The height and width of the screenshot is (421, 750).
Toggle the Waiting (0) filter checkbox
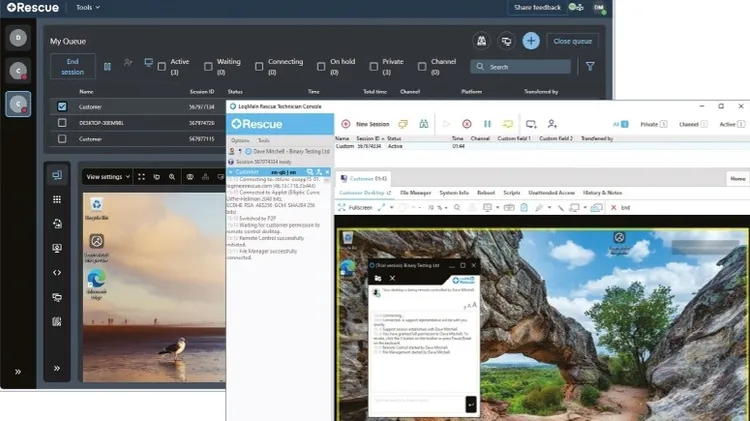click(208, 67)
